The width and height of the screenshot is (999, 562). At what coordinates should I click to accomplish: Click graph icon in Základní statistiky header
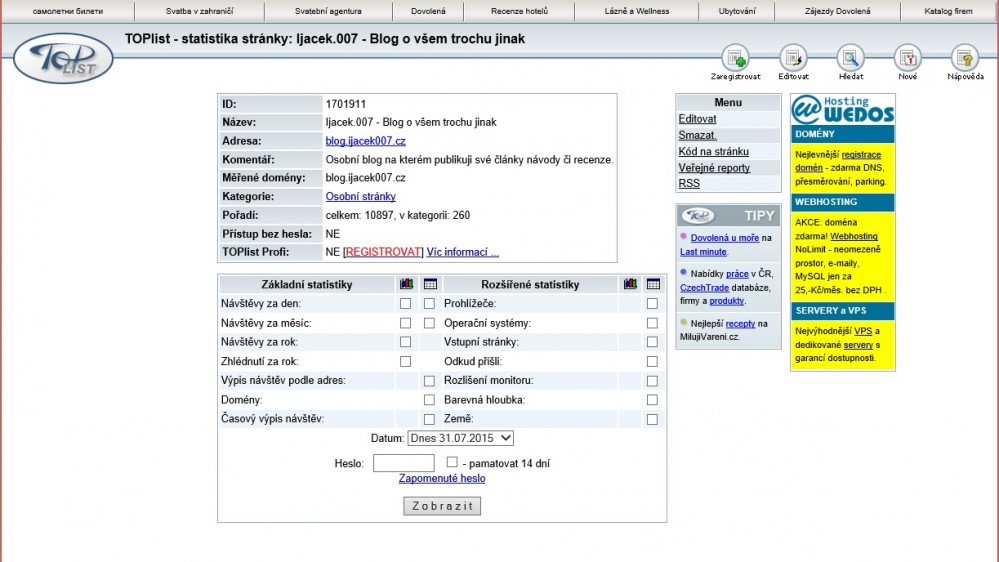[406, 284]
